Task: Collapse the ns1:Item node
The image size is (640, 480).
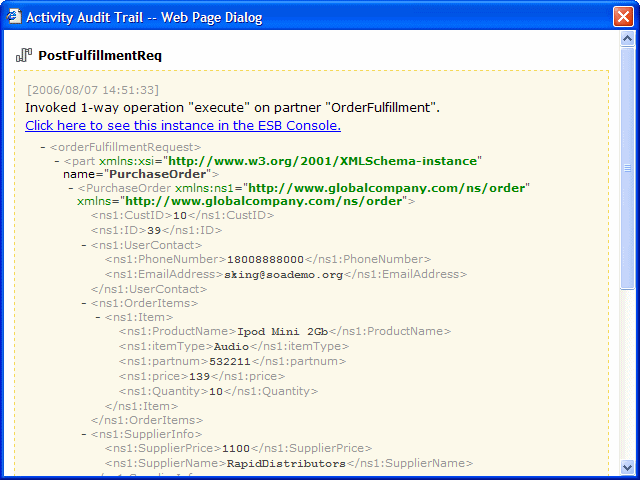Action: click(98, 317)
